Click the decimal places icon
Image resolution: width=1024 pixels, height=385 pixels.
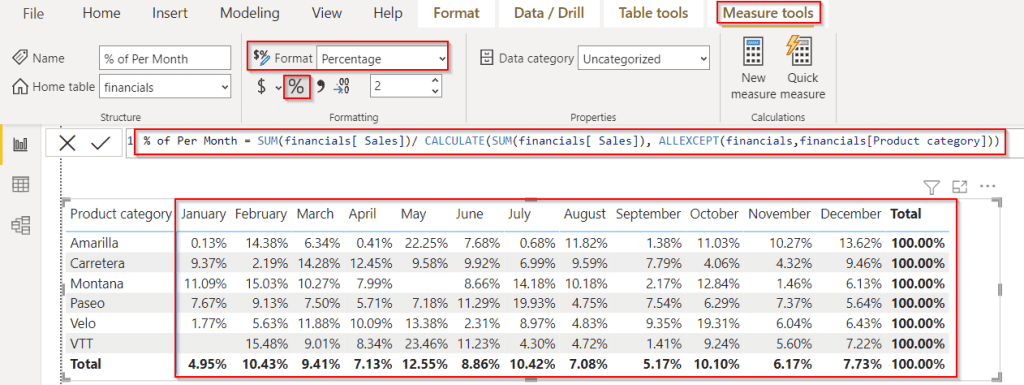point(342,87)
